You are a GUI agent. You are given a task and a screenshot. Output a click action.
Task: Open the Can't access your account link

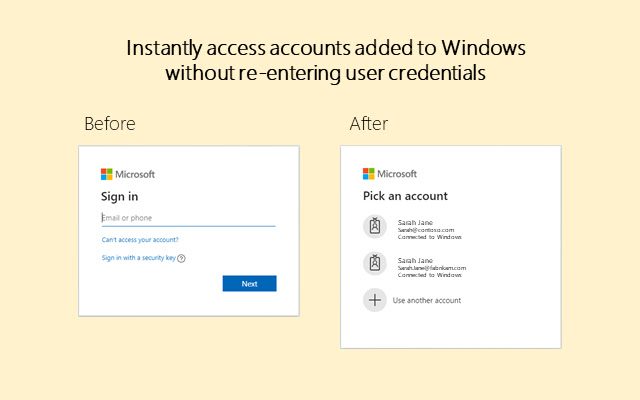[140, 240]
